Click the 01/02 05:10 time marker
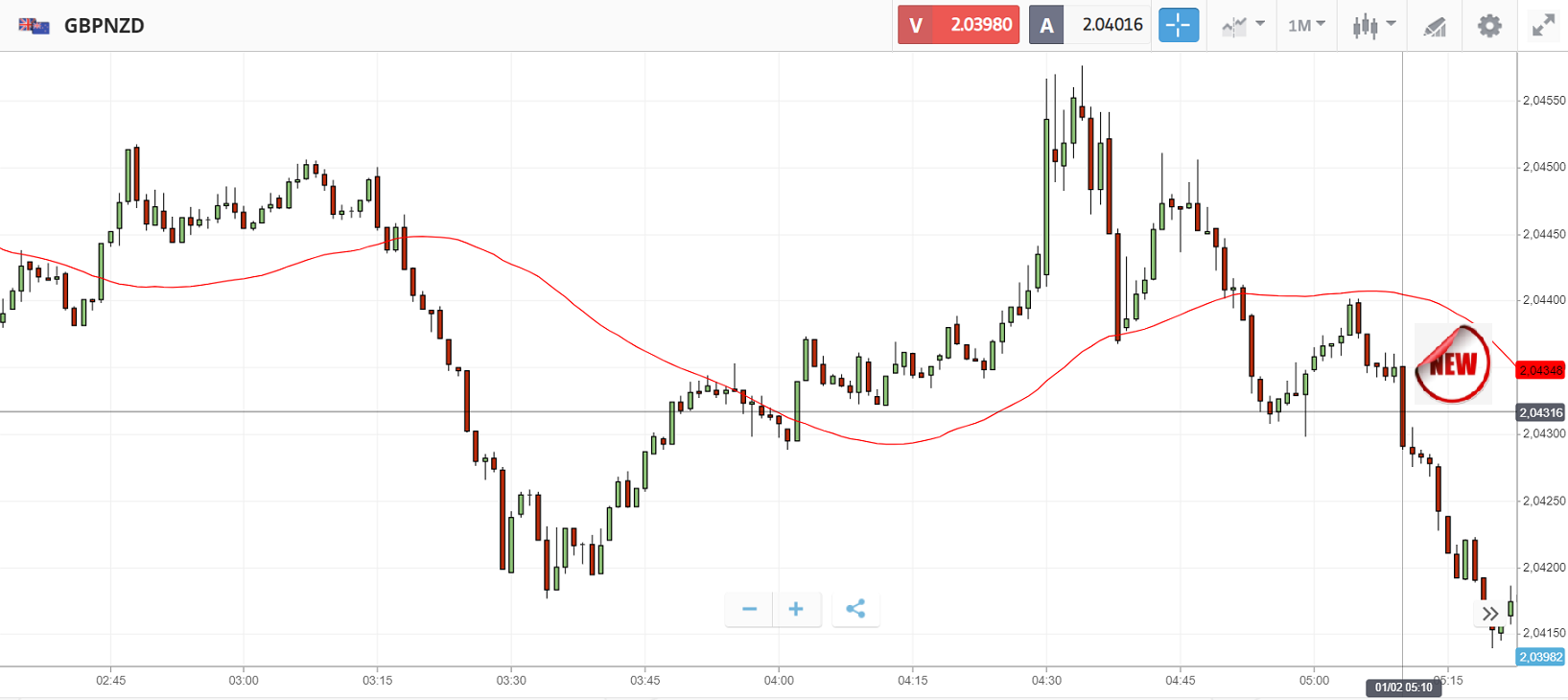 (x=1403, y=688)
